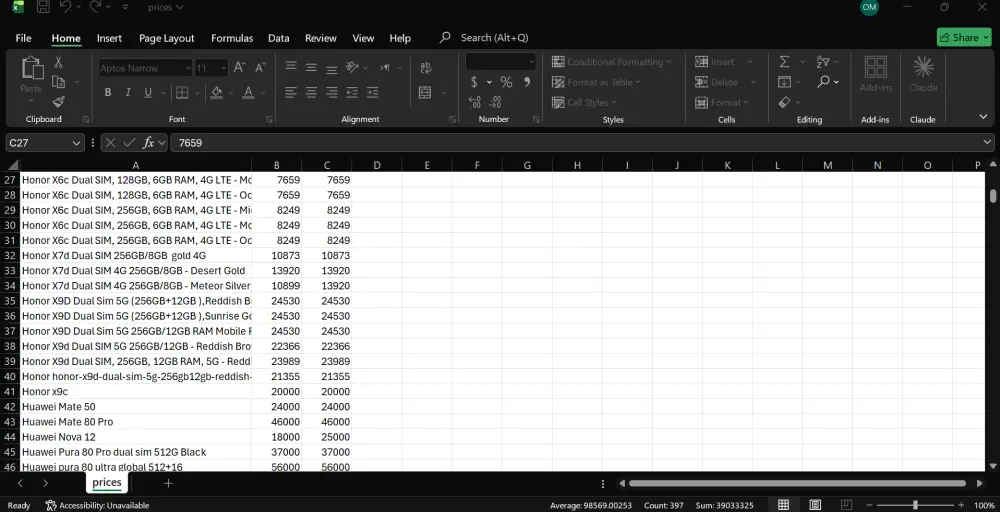Open the File menu

tap(24, 38)
